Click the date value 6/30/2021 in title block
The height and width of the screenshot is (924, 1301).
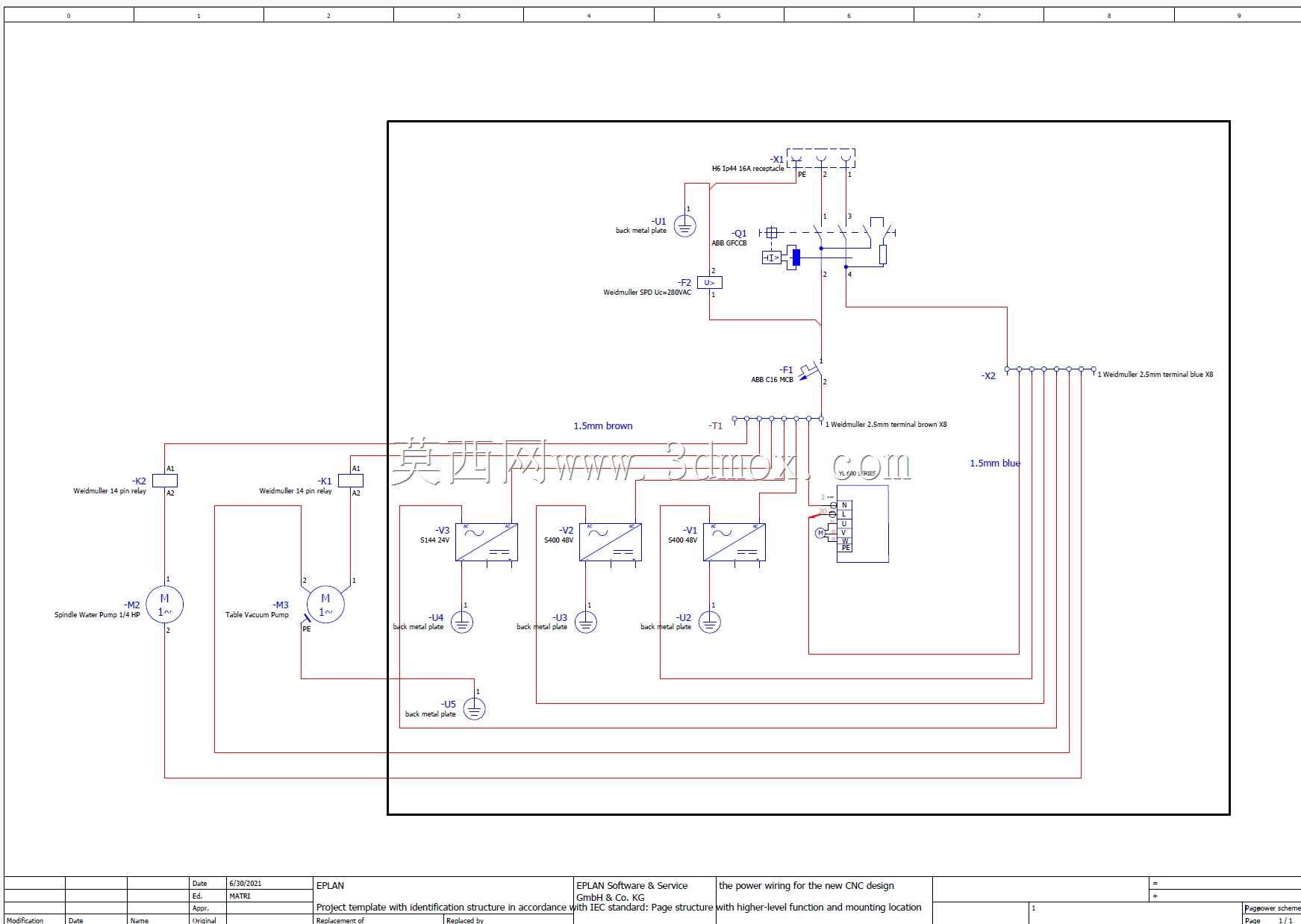(246, 884)
